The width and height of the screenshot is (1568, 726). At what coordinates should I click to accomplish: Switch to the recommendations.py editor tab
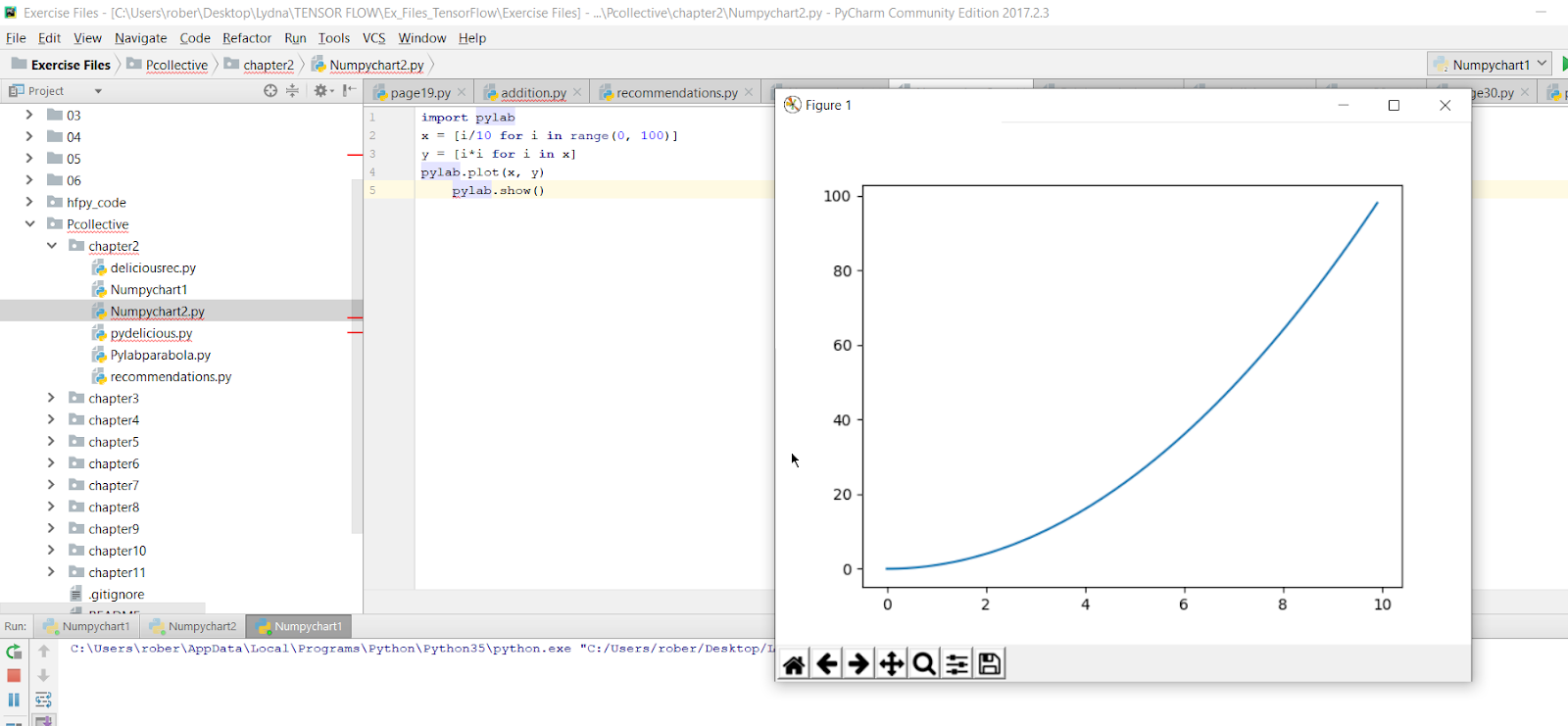pos(676,92)
